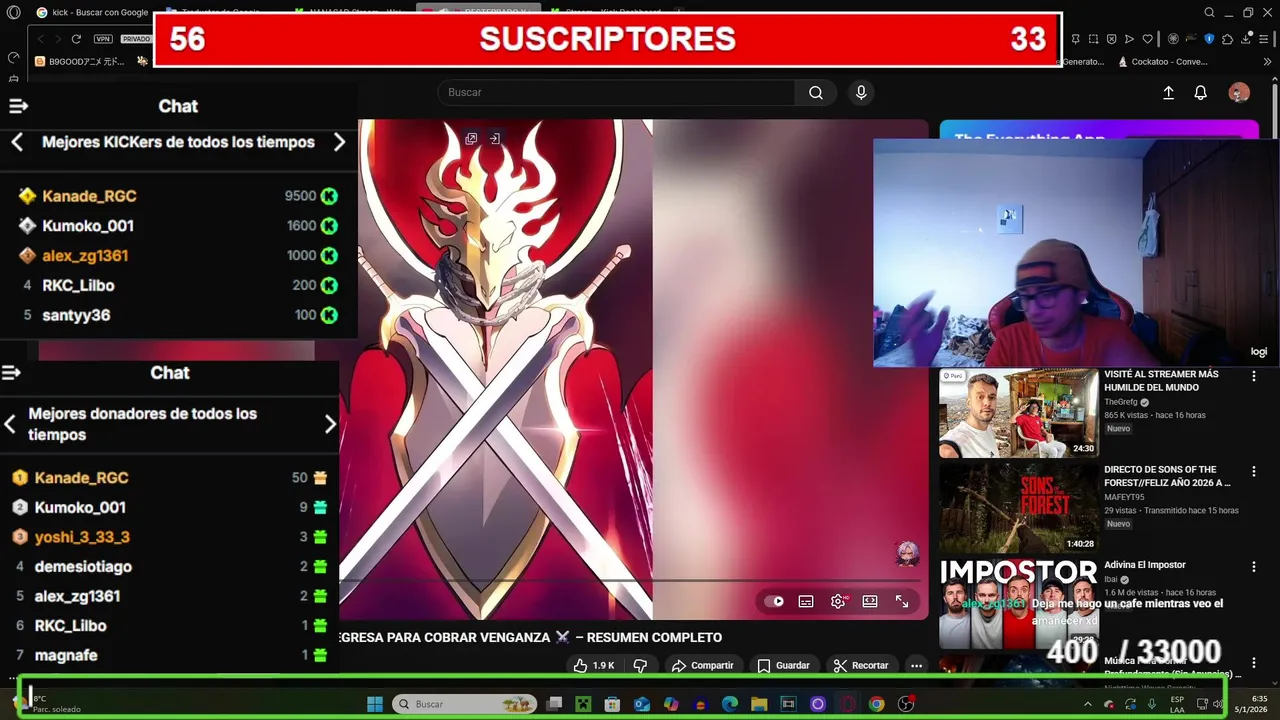1280x720 pixels.
Task: Open Outlook from the taskbar
Action: (x=642, y=704)
